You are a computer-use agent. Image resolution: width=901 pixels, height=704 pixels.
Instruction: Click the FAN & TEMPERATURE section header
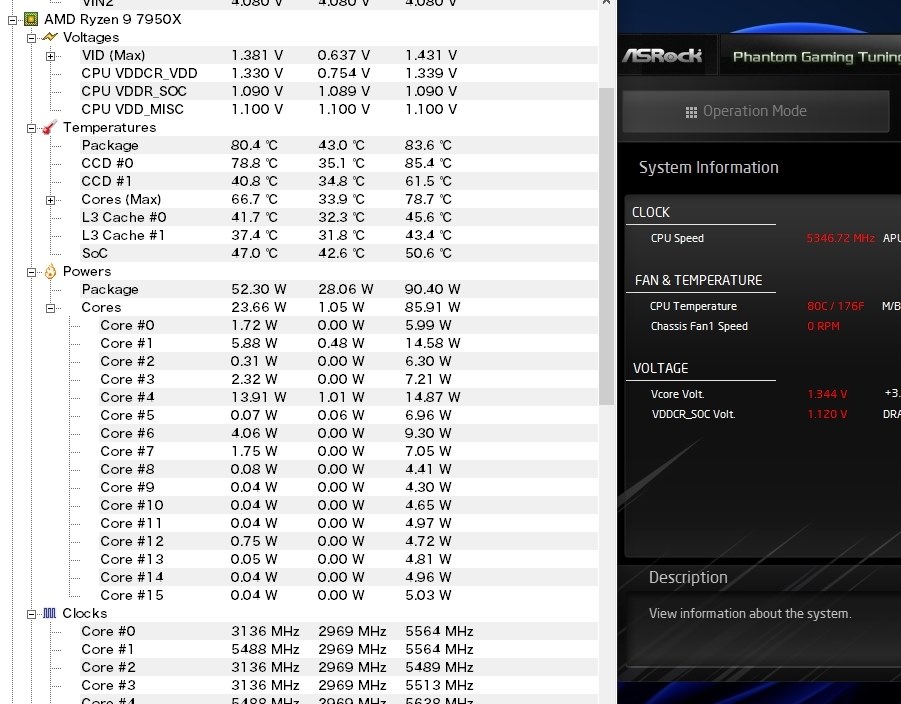pyautogui.click(x=698, y=280)
